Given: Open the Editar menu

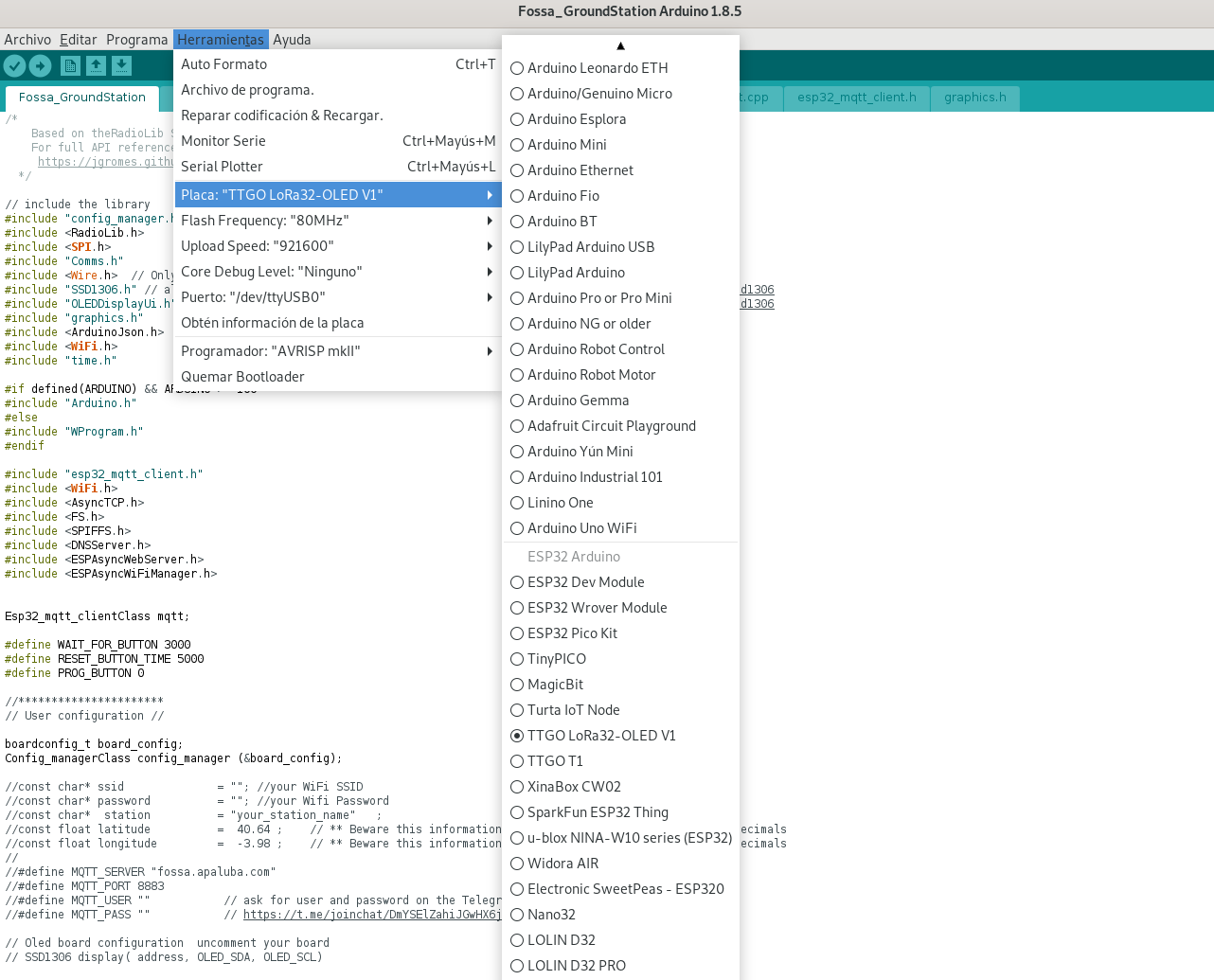Looking at the screenshot, I should click(x=78, y=40).
